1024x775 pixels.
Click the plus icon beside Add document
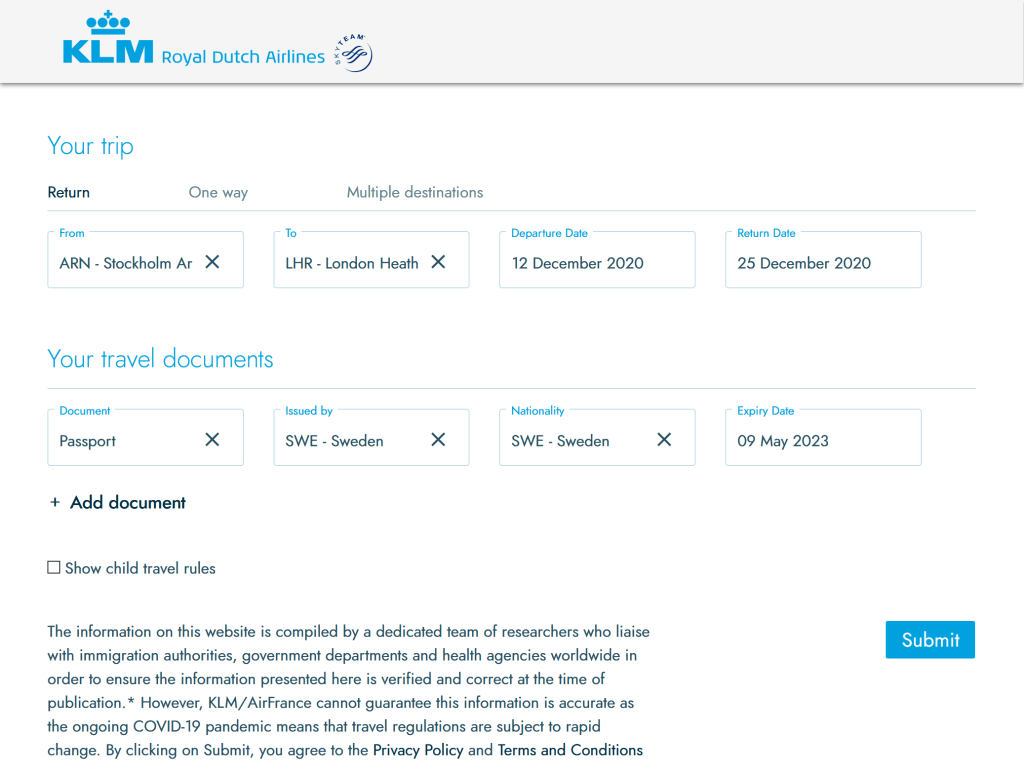[x=55, y=503]
